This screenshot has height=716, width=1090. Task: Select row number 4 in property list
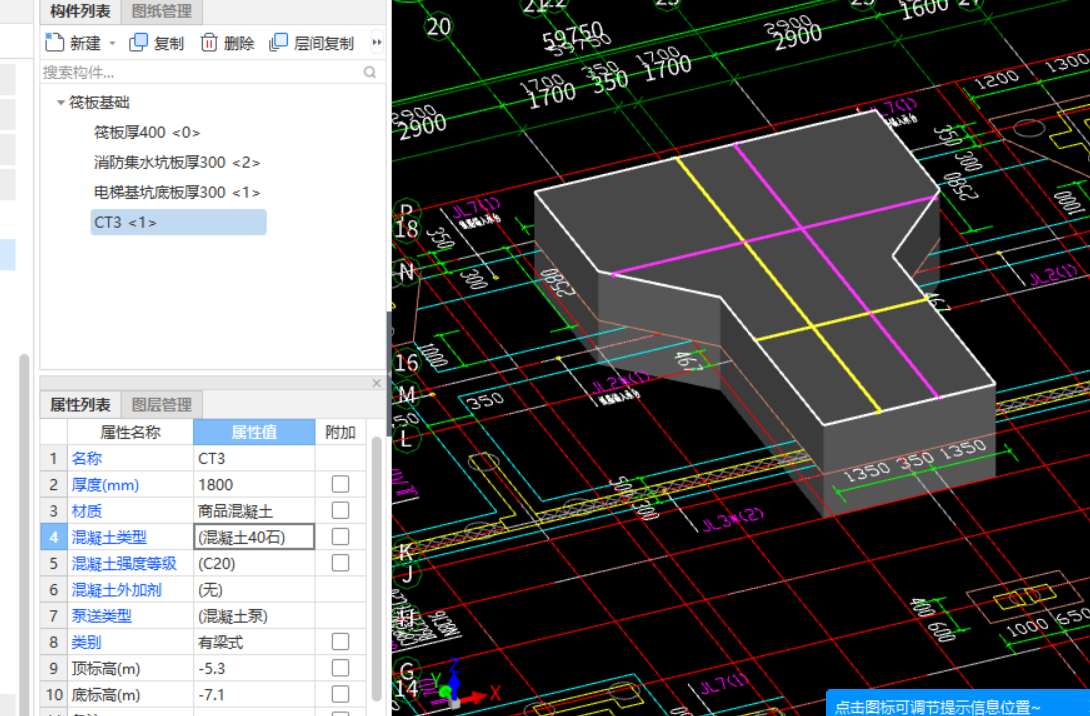coord(54,537)
